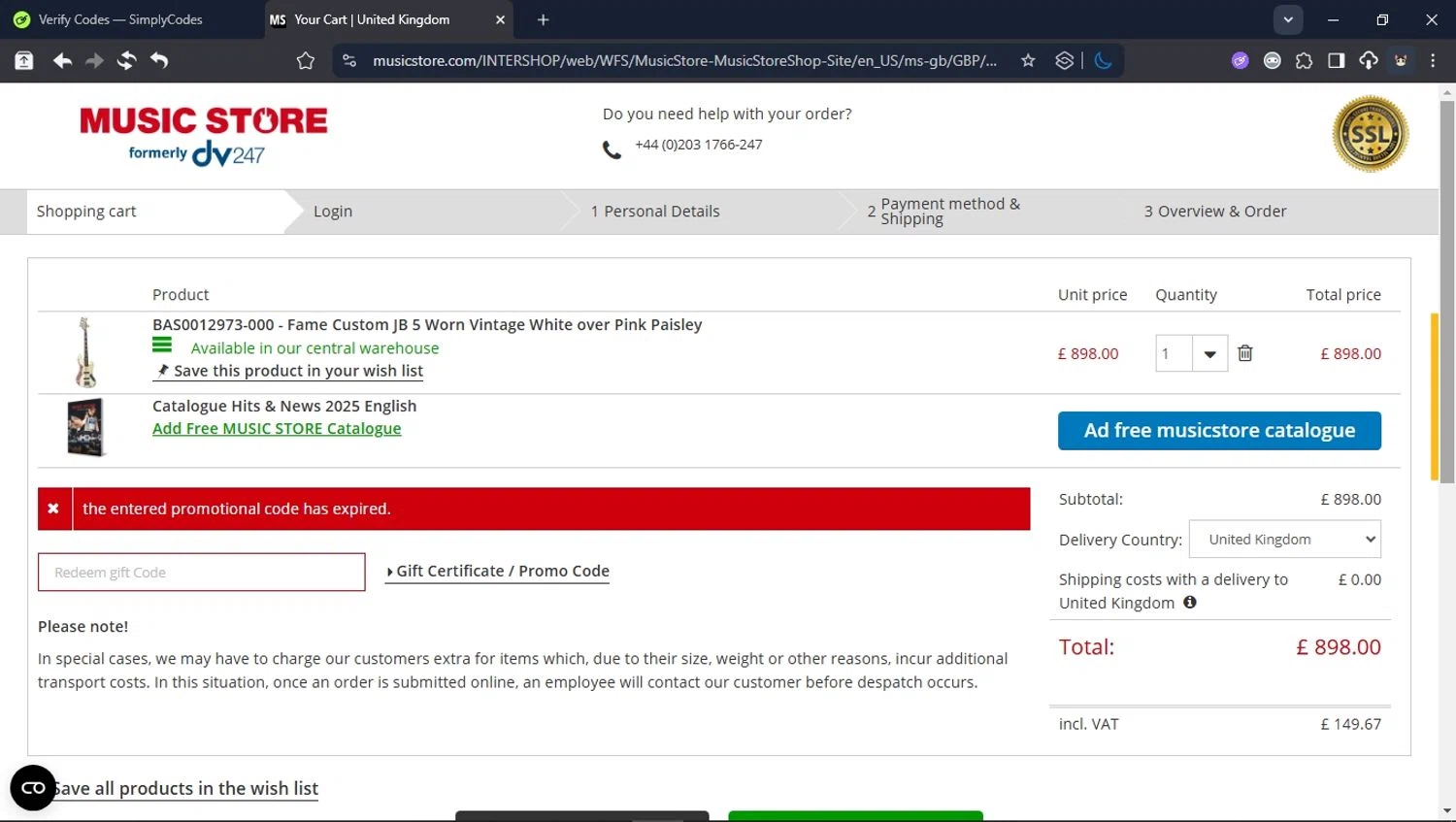Click the layered hexagon icon in address bar
Image resolution: width=1456 pixels, height=822 pixels.
point(1065,60)
